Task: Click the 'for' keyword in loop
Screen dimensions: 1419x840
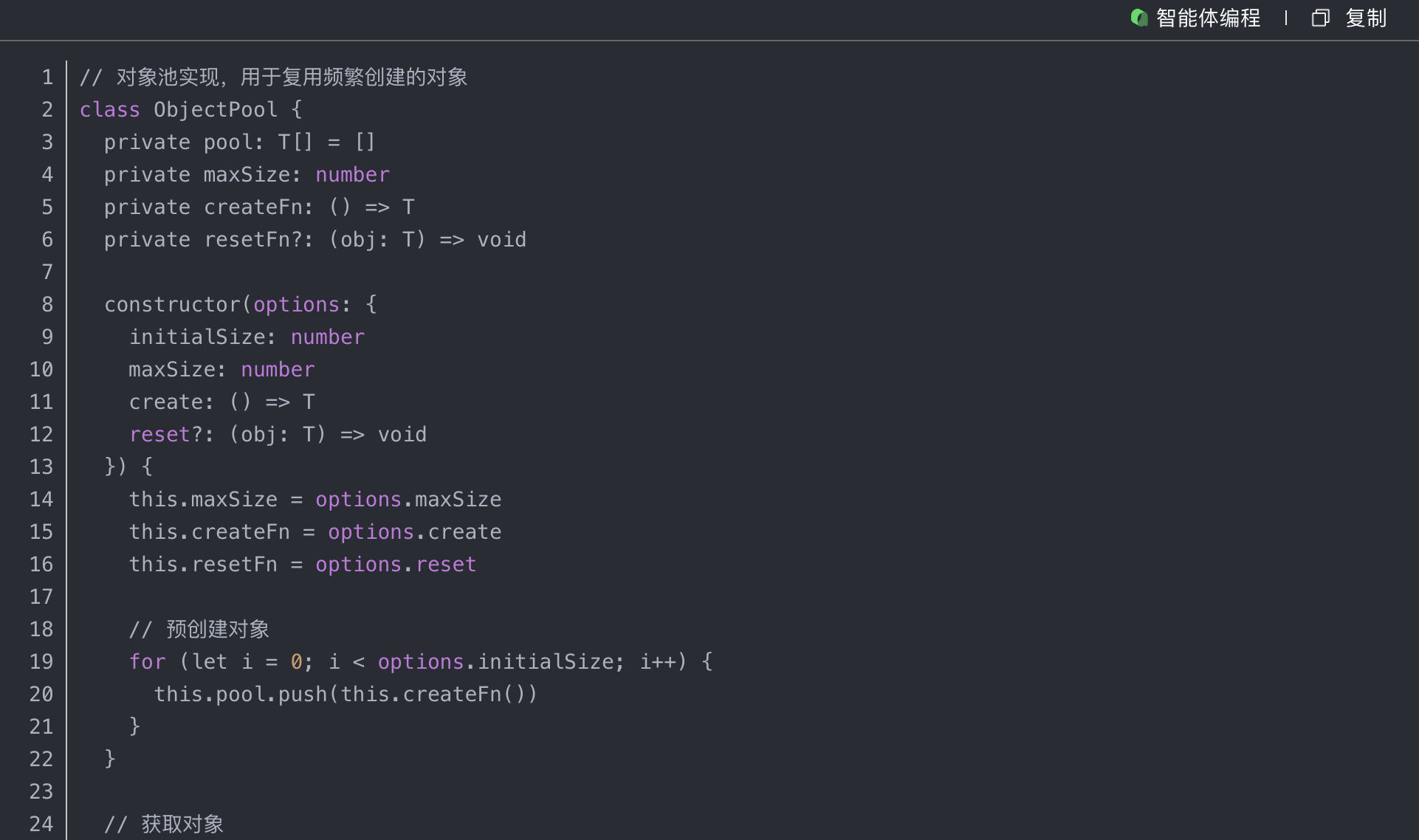Action: [147, 662]
